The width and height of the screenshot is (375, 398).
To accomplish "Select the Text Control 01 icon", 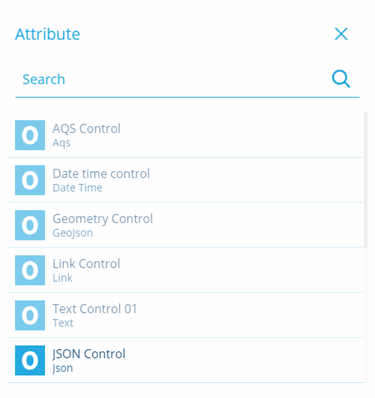I will pos(30,315).
